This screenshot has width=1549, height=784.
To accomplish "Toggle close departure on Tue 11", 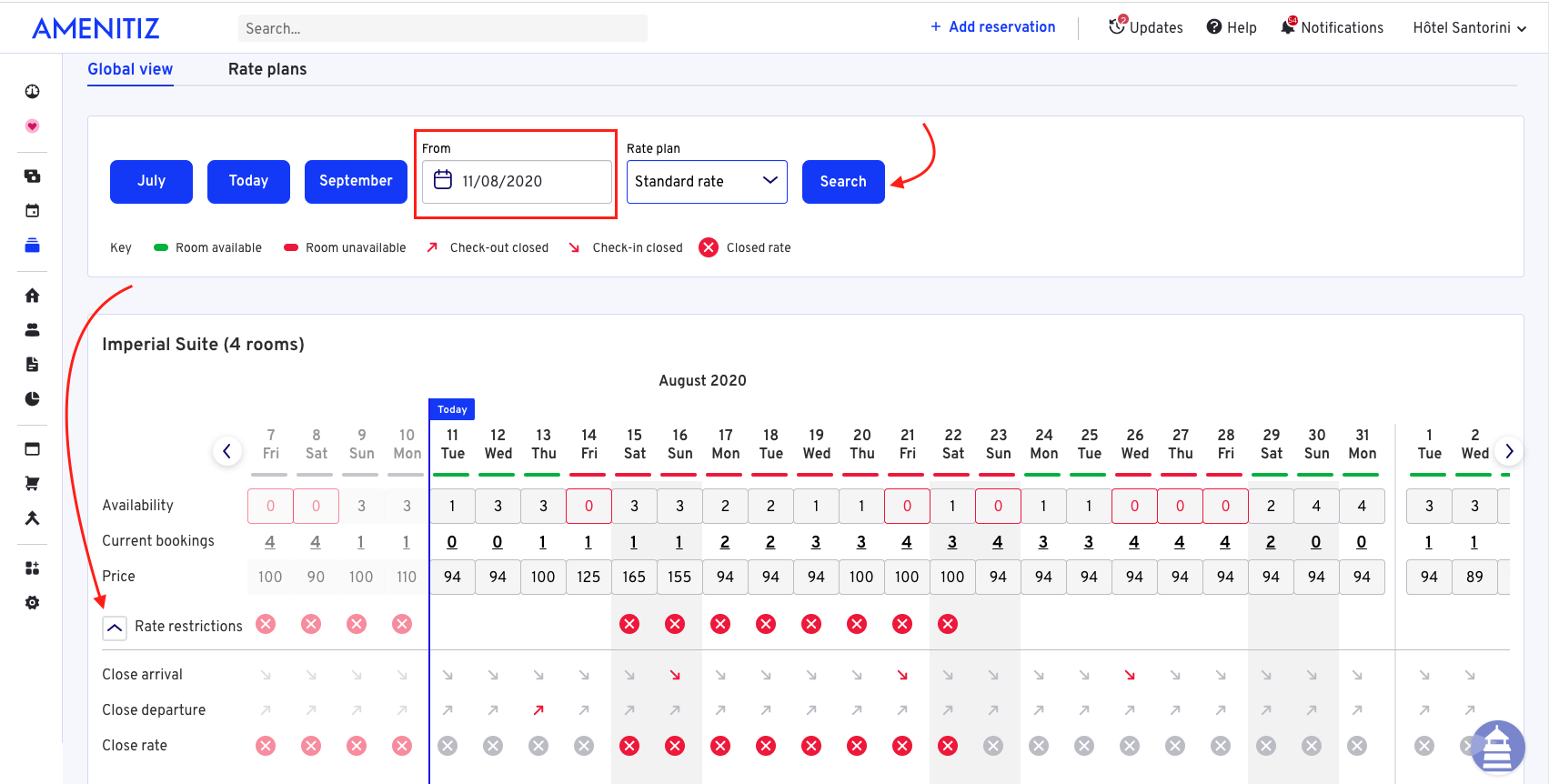I will click(x=448, y=710).
